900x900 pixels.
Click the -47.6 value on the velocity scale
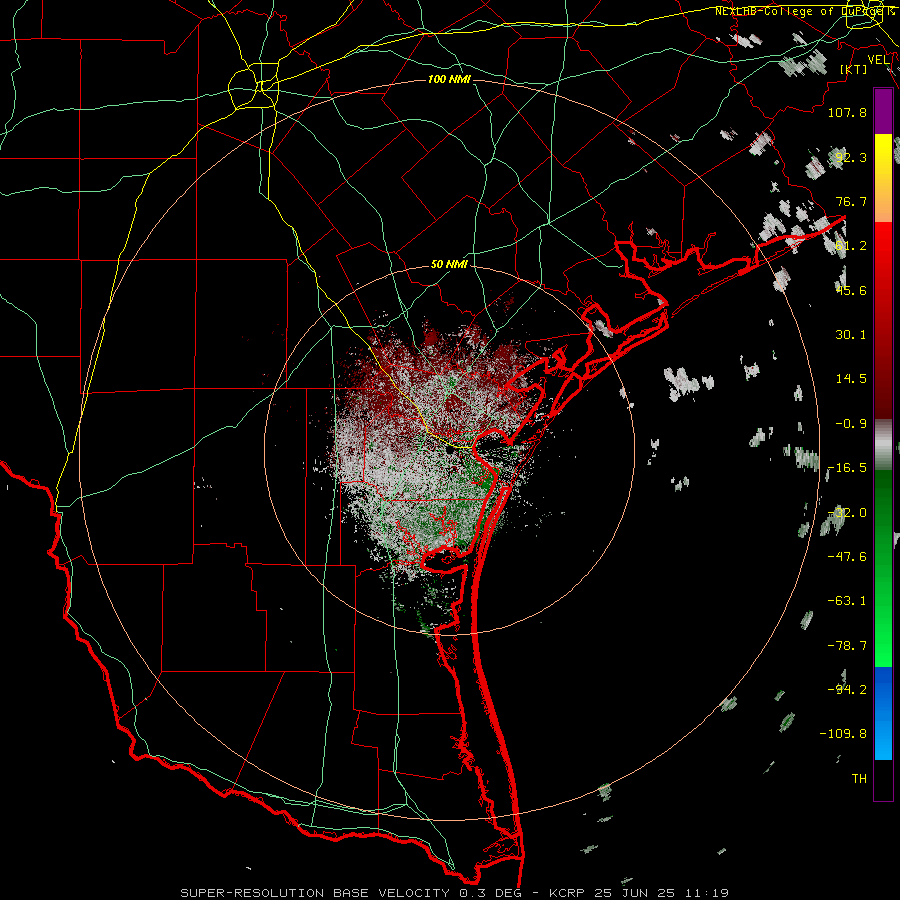click(x=847, y=557)
